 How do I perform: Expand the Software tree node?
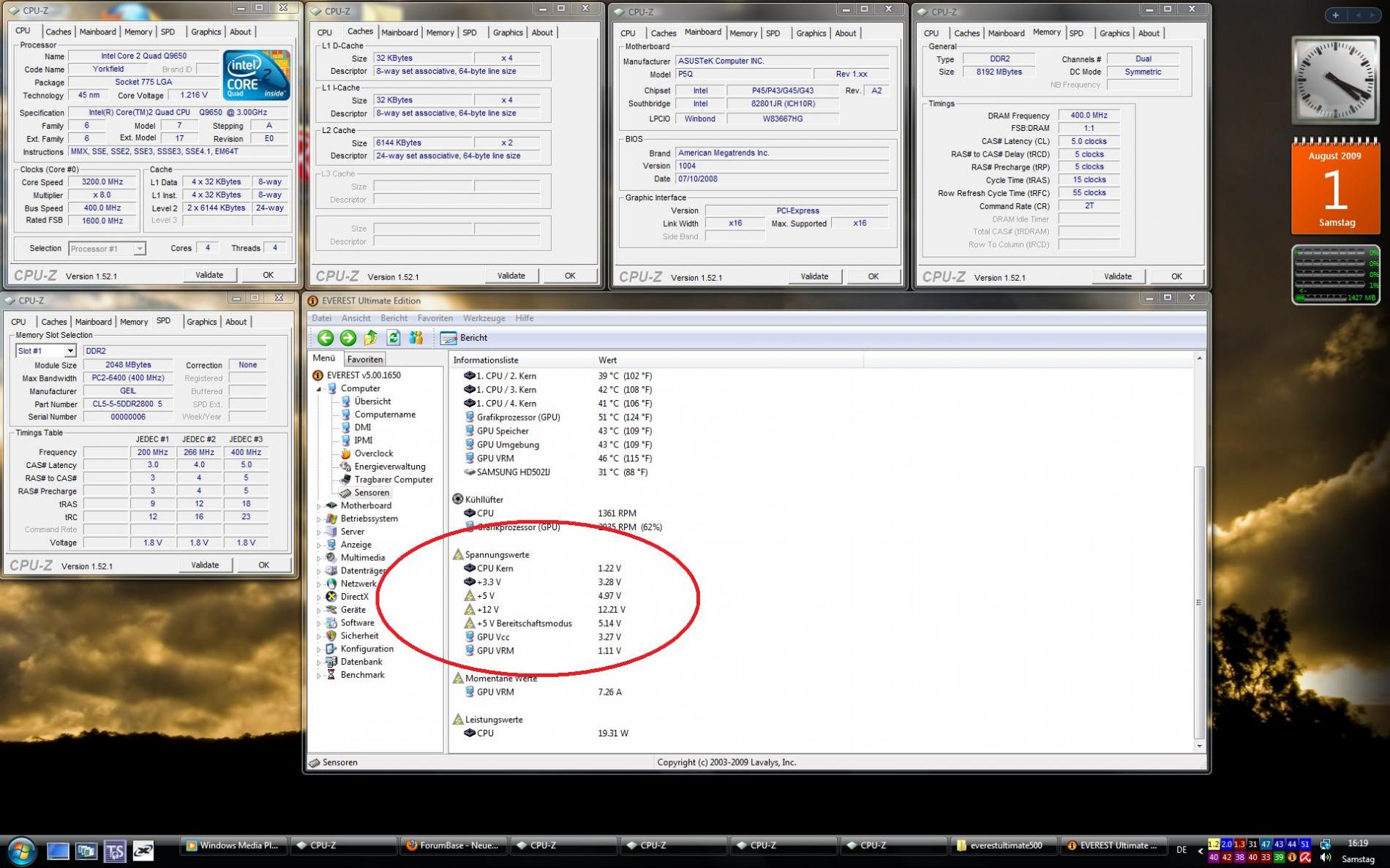point(319,624)
